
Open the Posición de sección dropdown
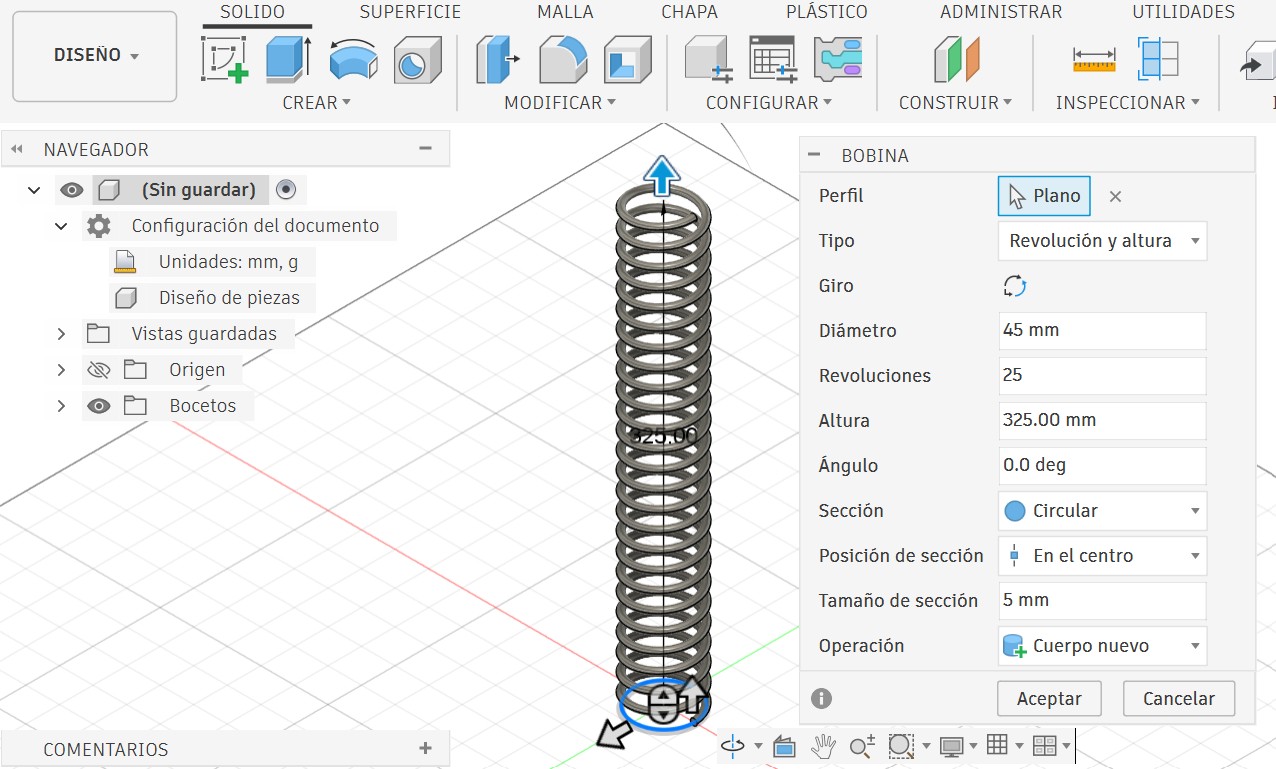click(1102, 556)
